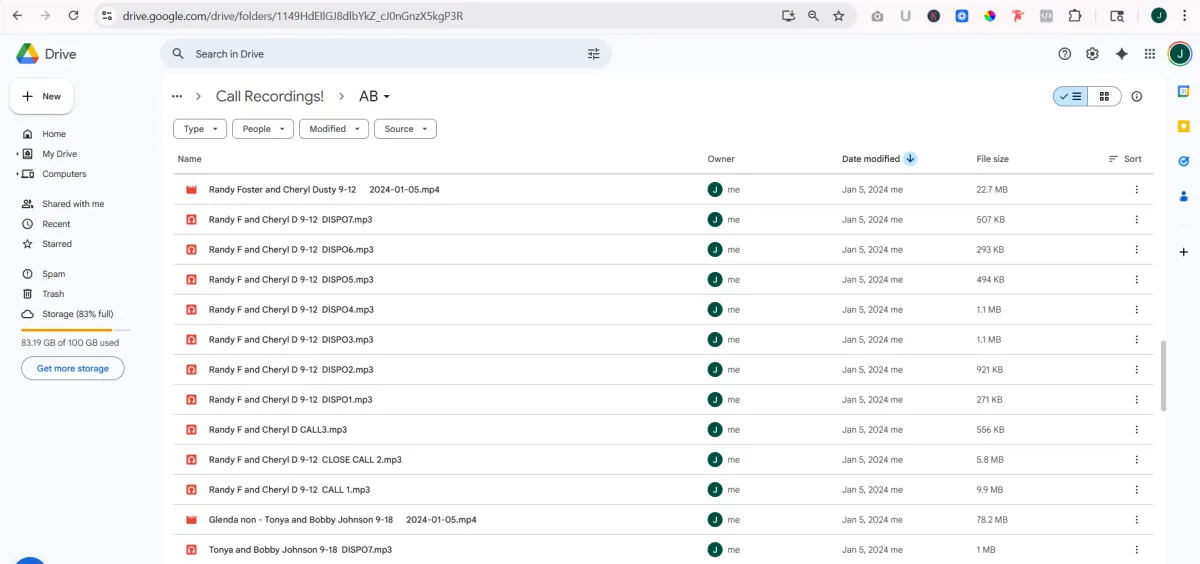This screenshot has height=564, width=1200.
Task: Expand the Type filter dropdown
Action: (200, 129)
